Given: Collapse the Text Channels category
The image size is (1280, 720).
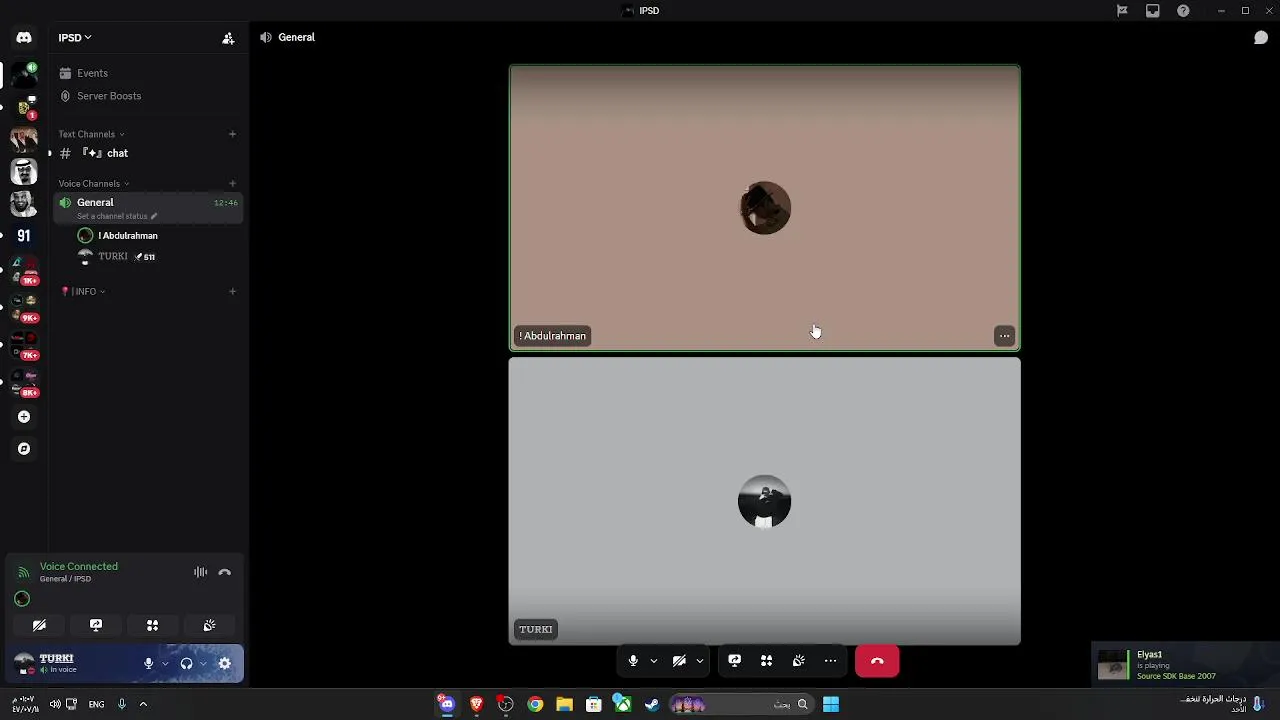Looking at the screenshot, I should (x=91, y=134).
